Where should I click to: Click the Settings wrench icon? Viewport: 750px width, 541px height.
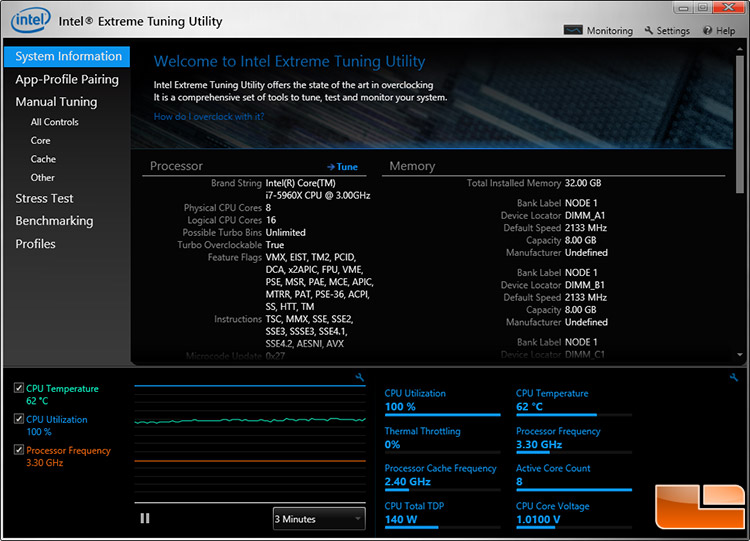[649, 30]
